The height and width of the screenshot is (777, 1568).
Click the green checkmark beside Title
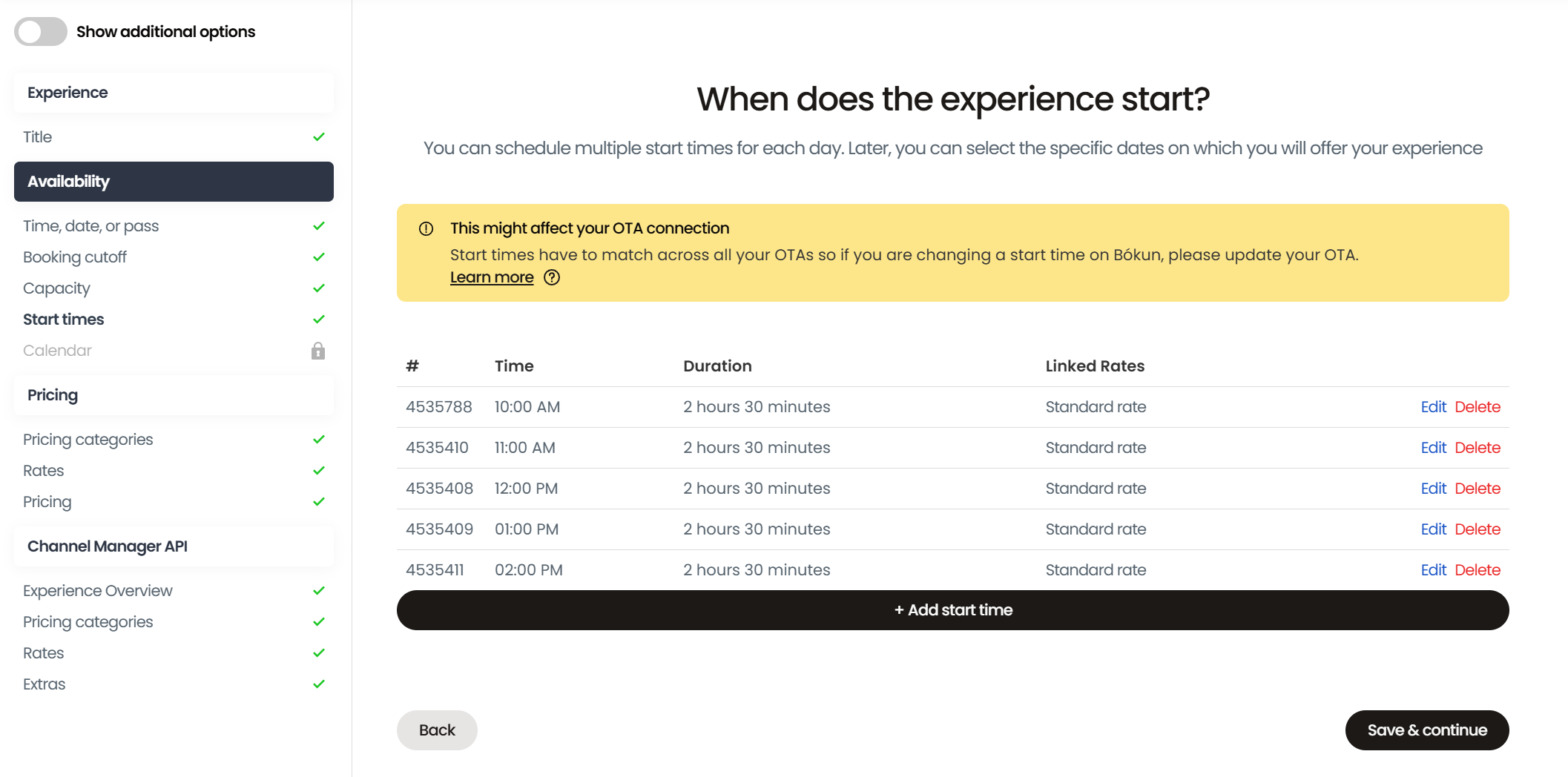pyautogui.click(x=319, y=137)
